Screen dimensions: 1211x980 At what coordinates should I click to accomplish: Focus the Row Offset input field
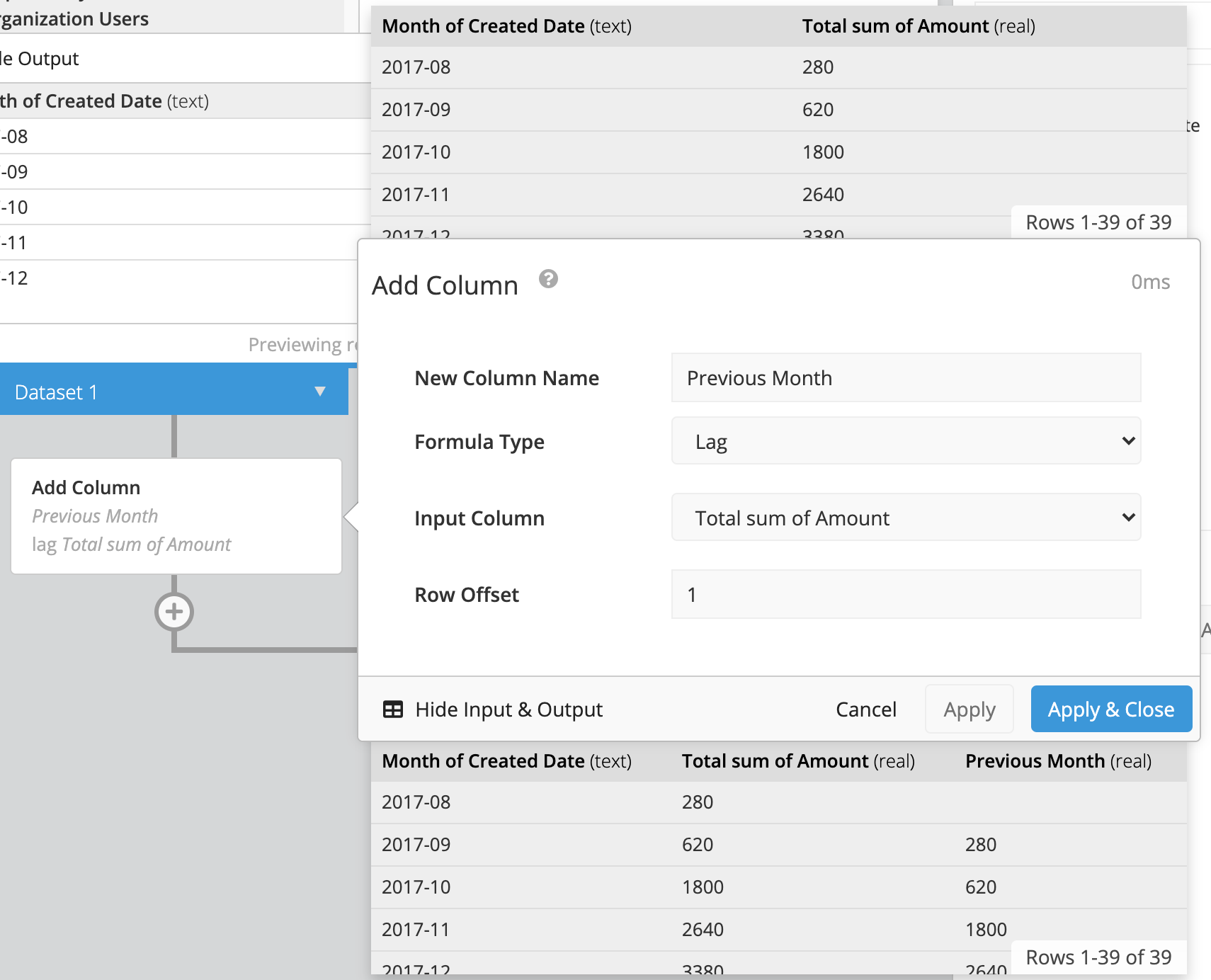click(906, 594)
